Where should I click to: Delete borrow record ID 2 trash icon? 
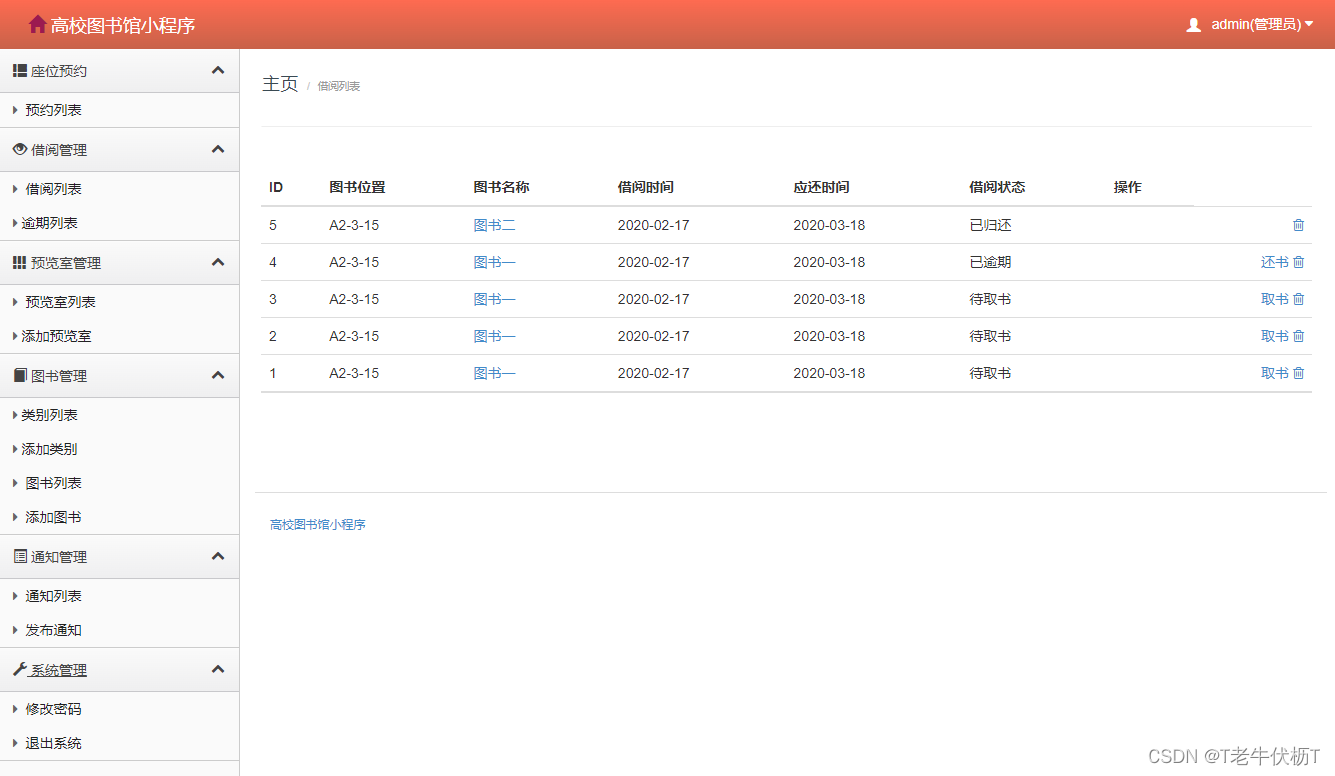1298,336
